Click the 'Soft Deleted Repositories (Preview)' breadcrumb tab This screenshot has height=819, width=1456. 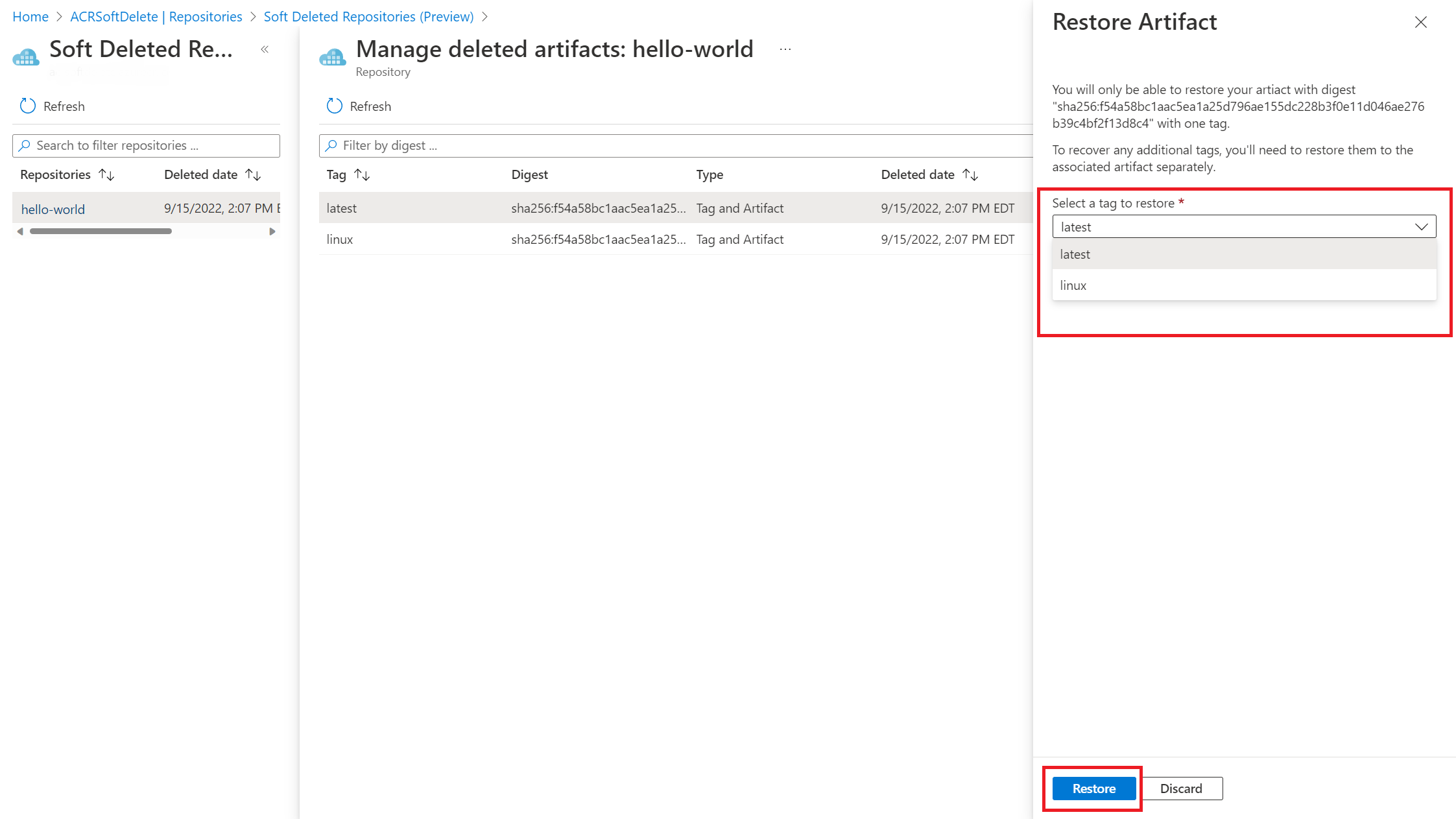click(371, 16)
